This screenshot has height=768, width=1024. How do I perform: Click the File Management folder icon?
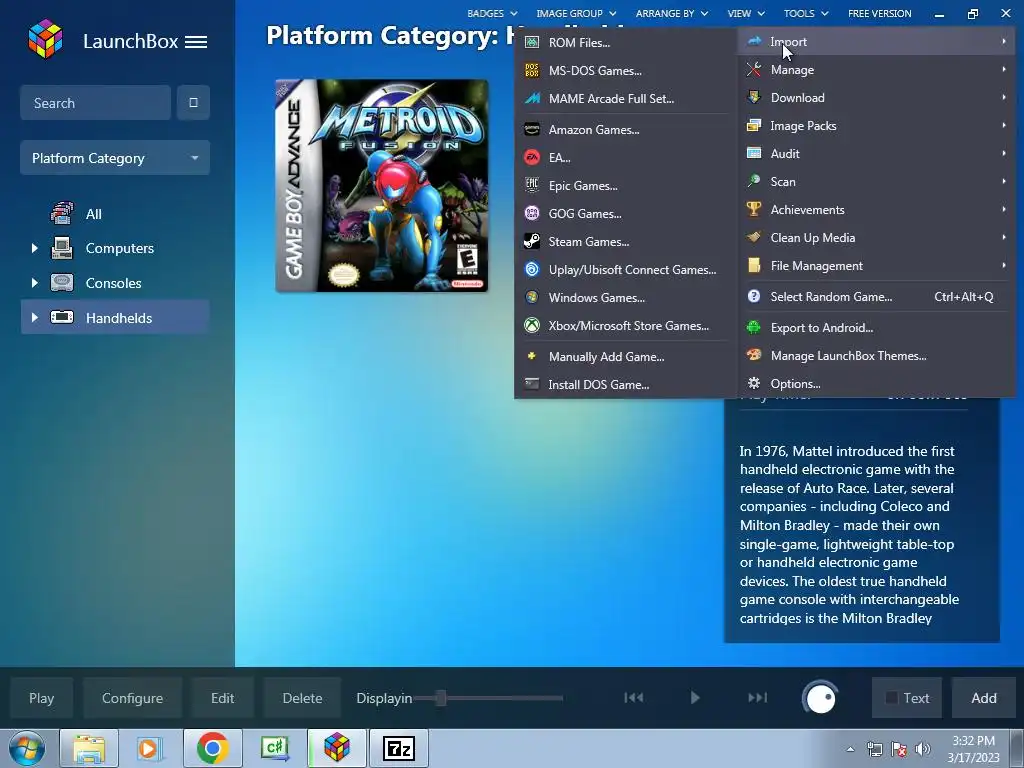(754, 266)
